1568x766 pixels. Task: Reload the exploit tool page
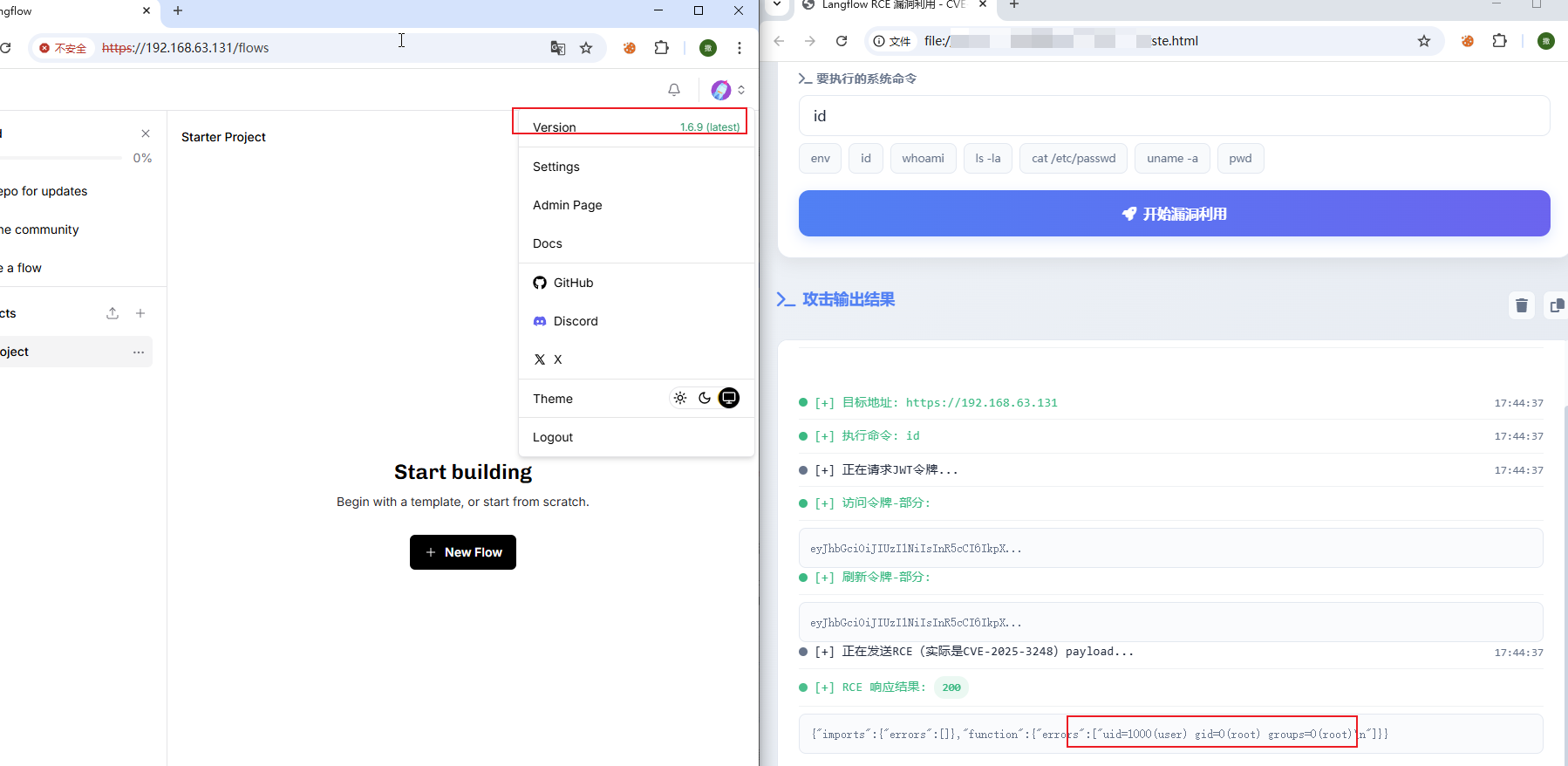[842, 41]
